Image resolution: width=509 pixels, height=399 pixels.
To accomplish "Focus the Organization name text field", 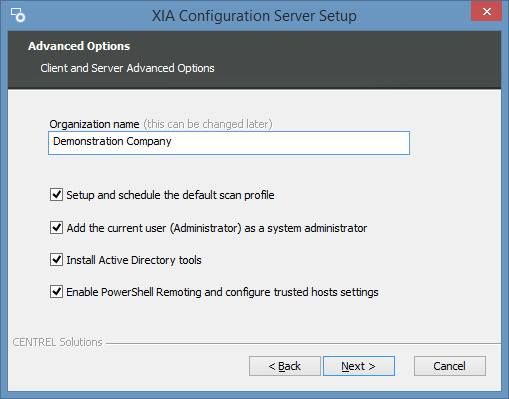I will 229,143.
